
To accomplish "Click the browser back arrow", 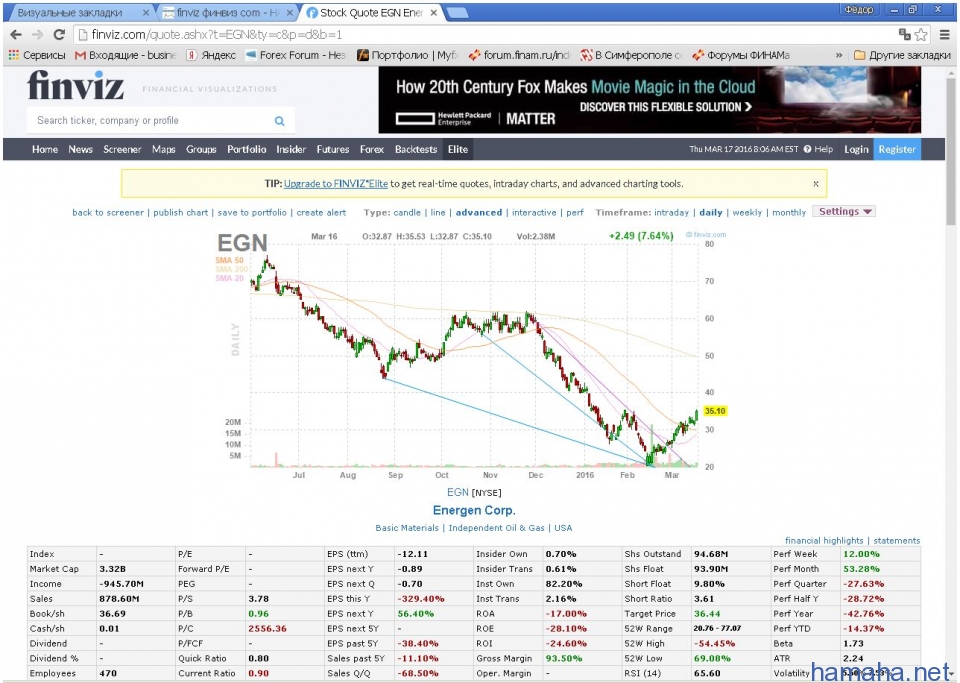I will [15, 34].
